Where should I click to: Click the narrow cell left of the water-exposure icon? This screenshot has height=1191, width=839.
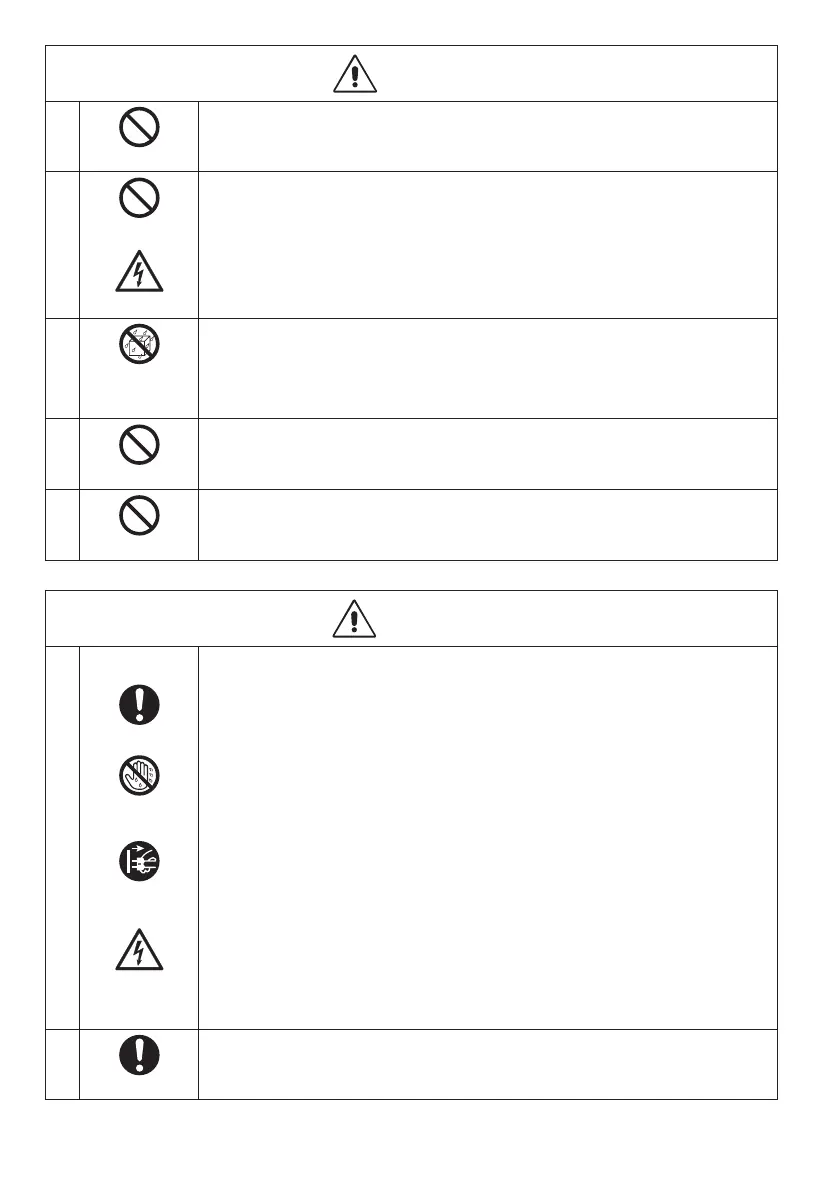[62, 368]
